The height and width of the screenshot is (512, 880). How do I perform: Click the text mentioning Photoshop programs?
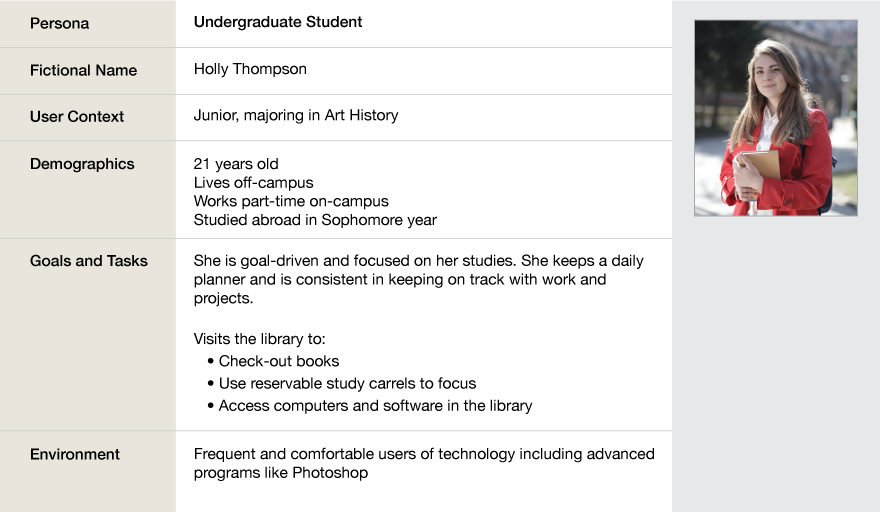click(x=424, y=463)
